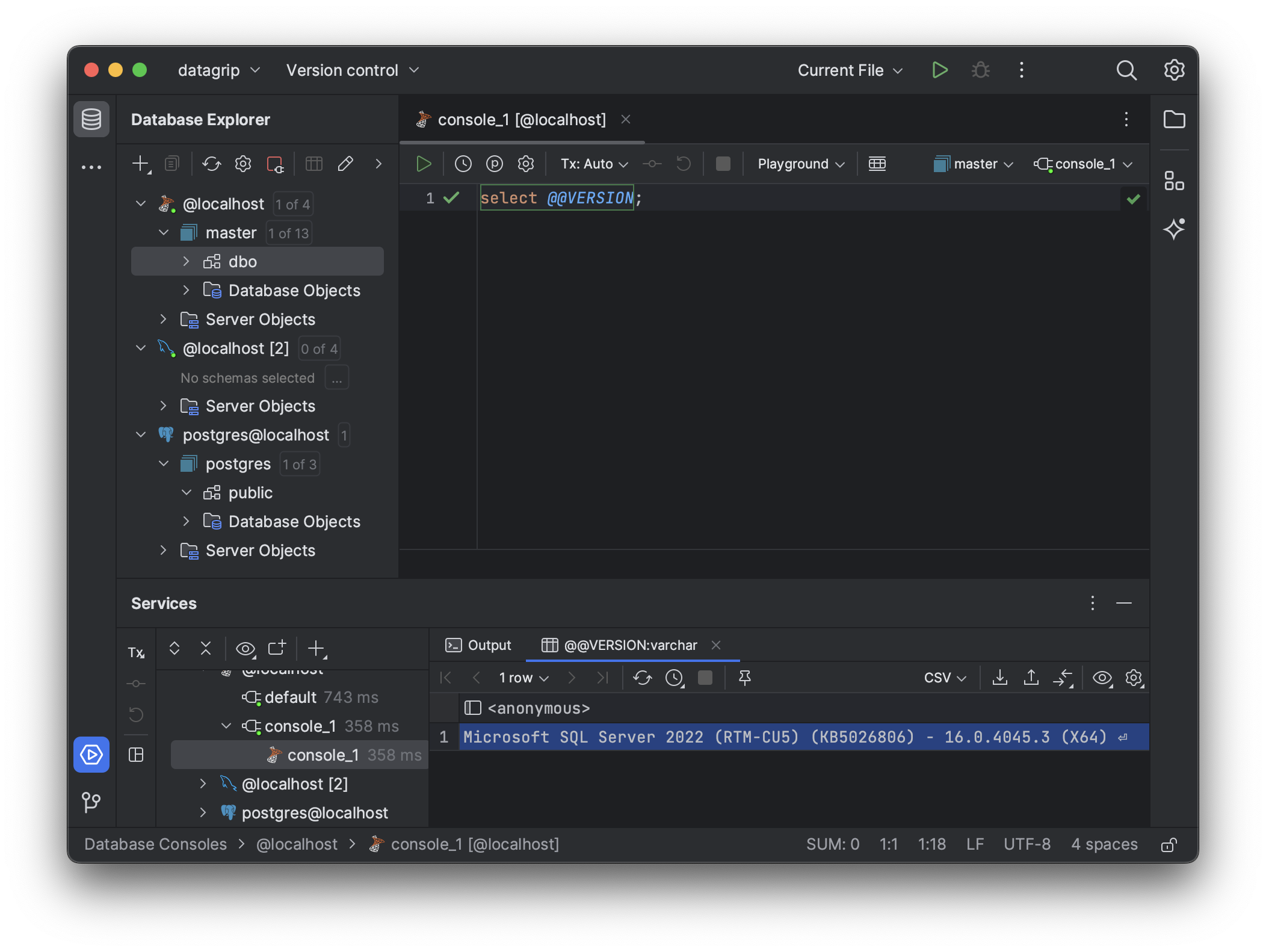Open the Tx: Auto transaction mode dropdown
The width and height of the screenshot is (1266, 952).
[594, 164]
